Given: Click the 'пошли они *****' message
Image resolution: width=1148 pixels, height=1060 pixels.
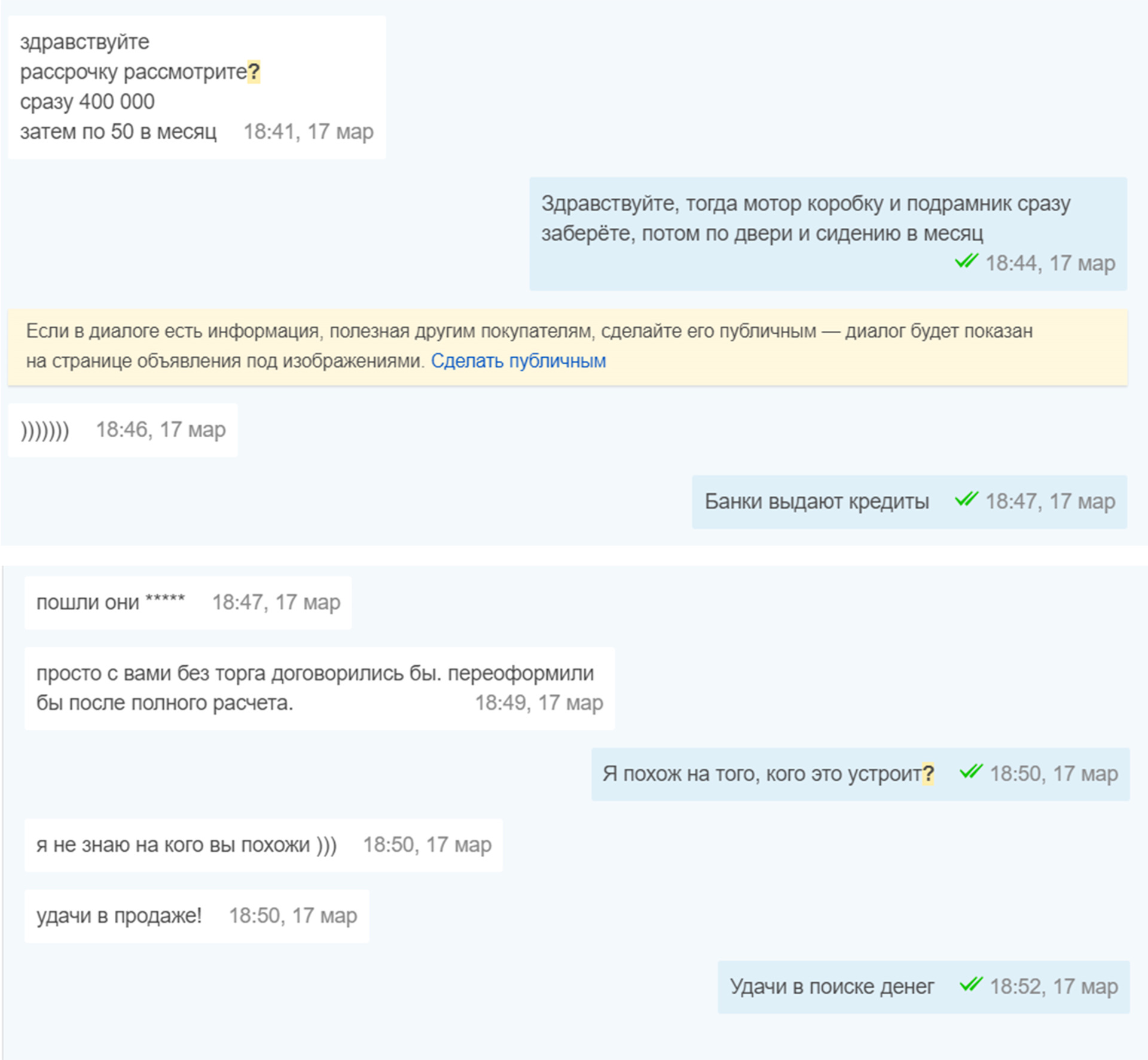Looking at the screenshot, I should tap(111, 602).
